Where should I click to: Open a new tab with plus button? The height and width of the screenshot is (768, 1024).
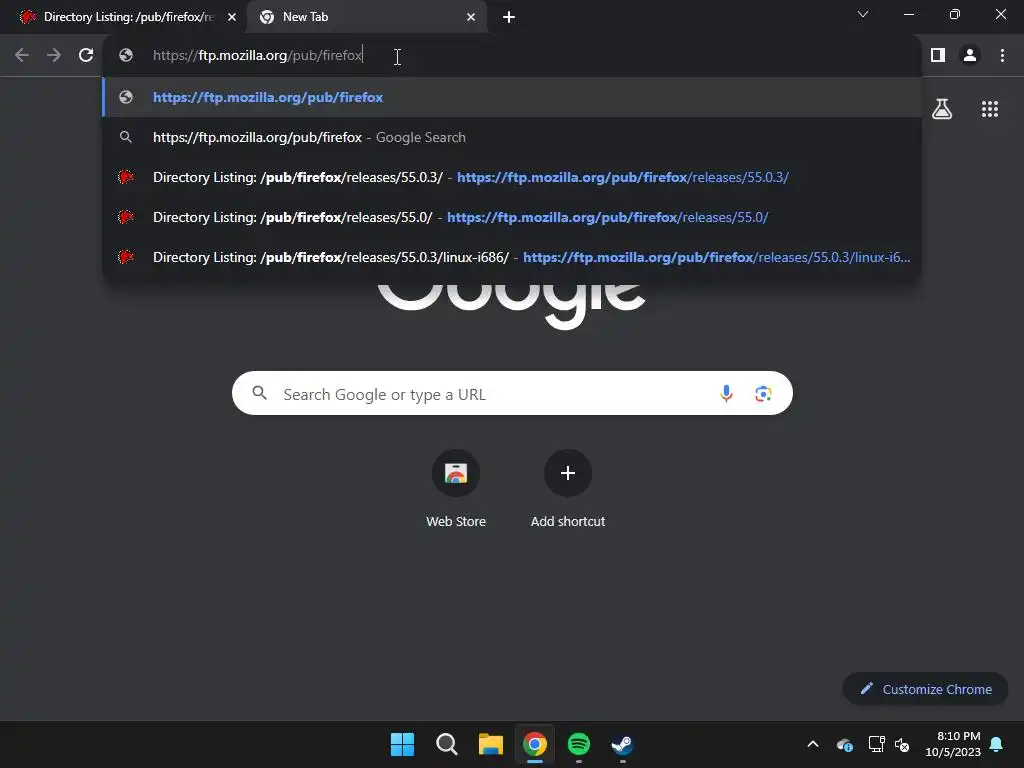509,18
